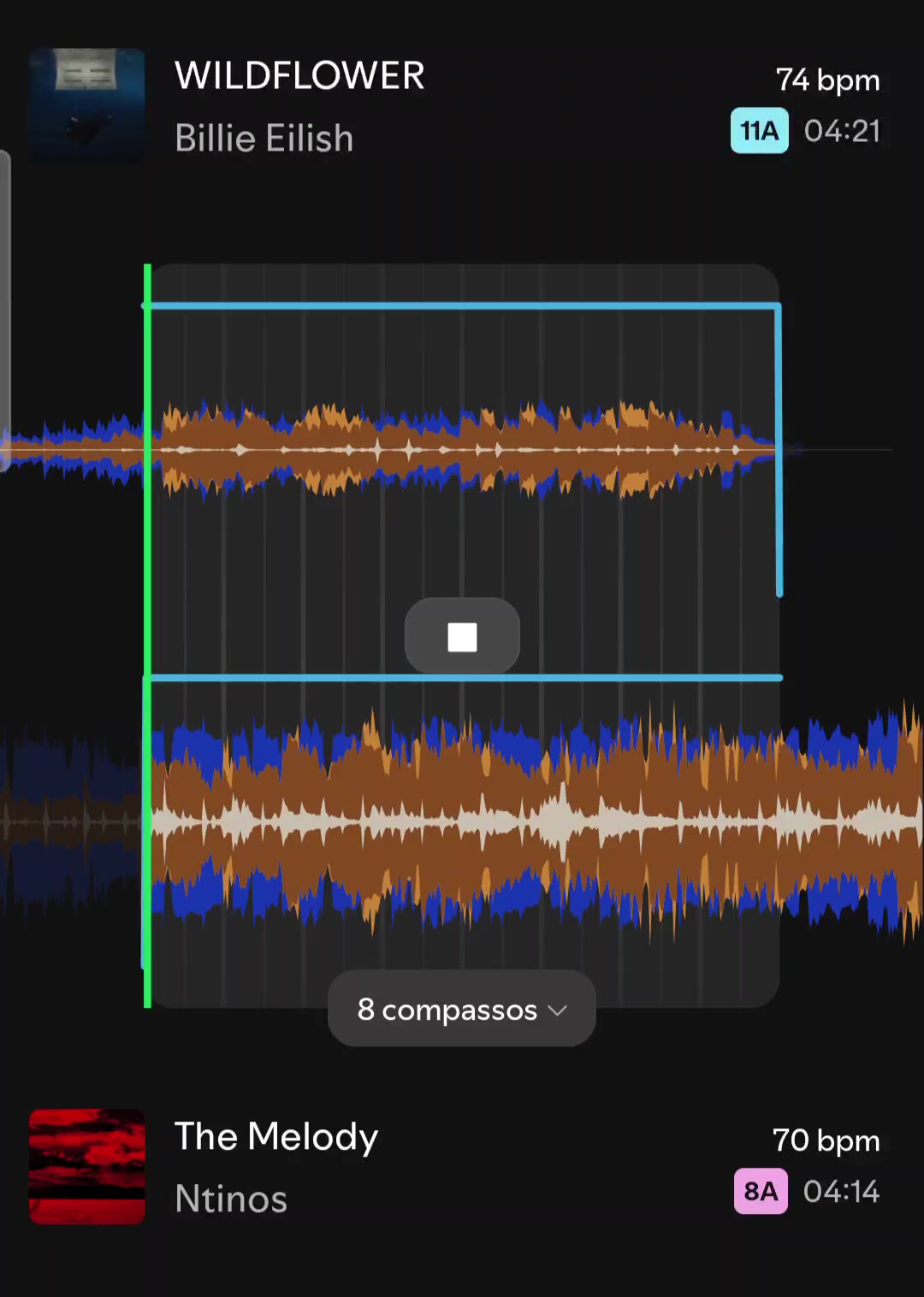Tap the 04:21 track duration

[842, 131]
